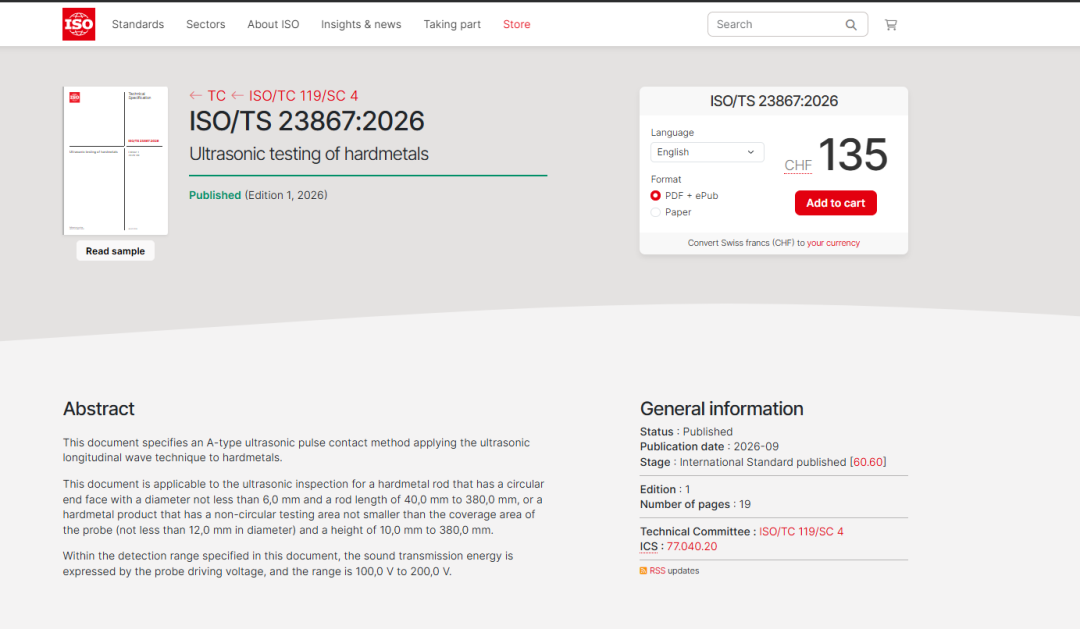Open the ICS 77.040.20 link
The width and height of the screenshot is (1080, 629).
[x=692, y=547]
